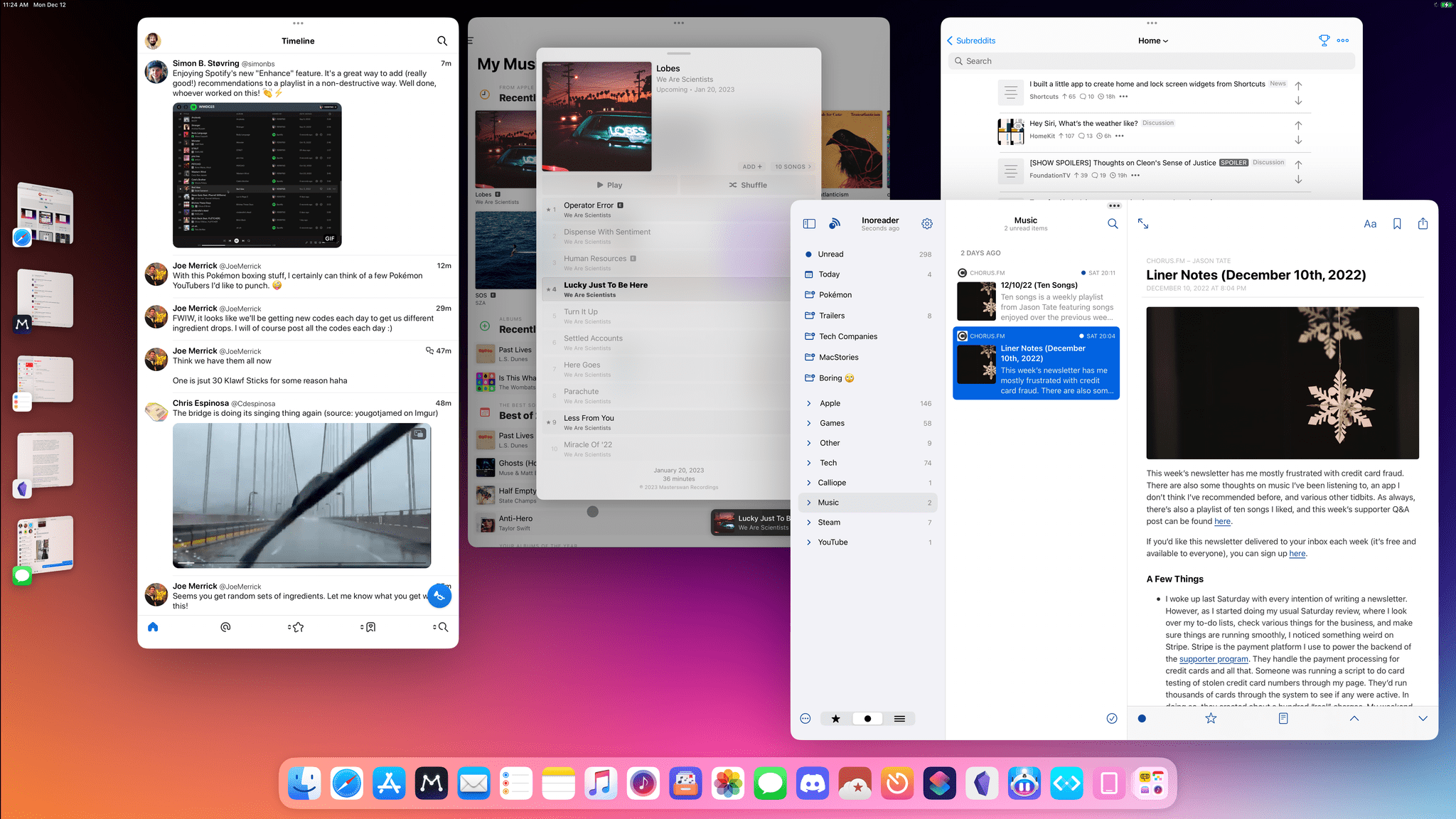Toggle the Inoreader sidebar panel icon
1456x819 pixels.
pos(809,224)
